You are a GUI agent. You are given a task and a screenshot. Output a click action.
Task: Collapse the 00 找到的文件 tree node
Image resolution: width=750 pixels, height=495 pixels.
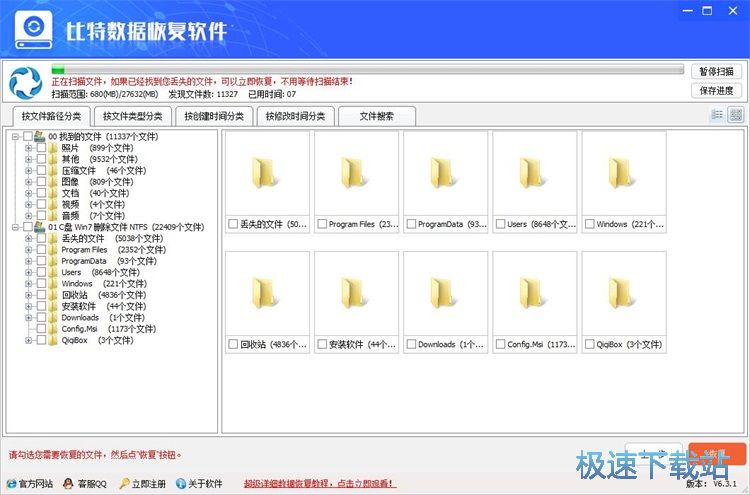click(15, 136)
